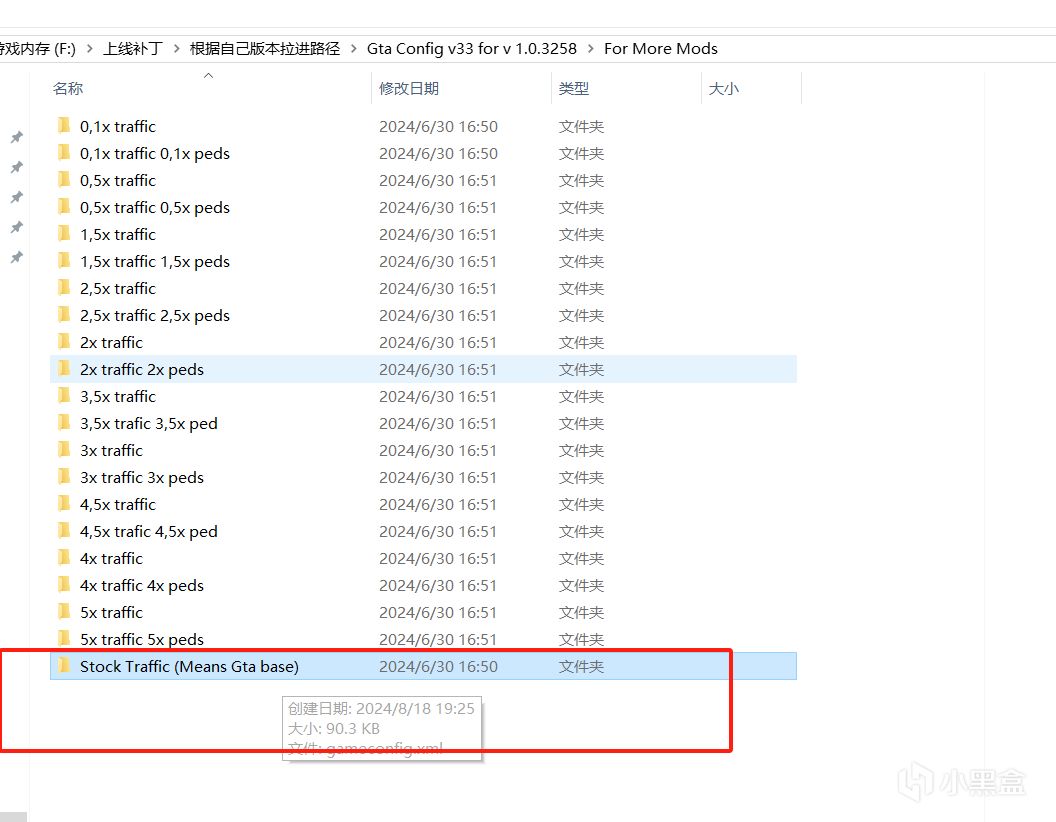
Task: Click the 文件夹 type cell of '2,5x traffic' row
Action: tap(581, 288)
